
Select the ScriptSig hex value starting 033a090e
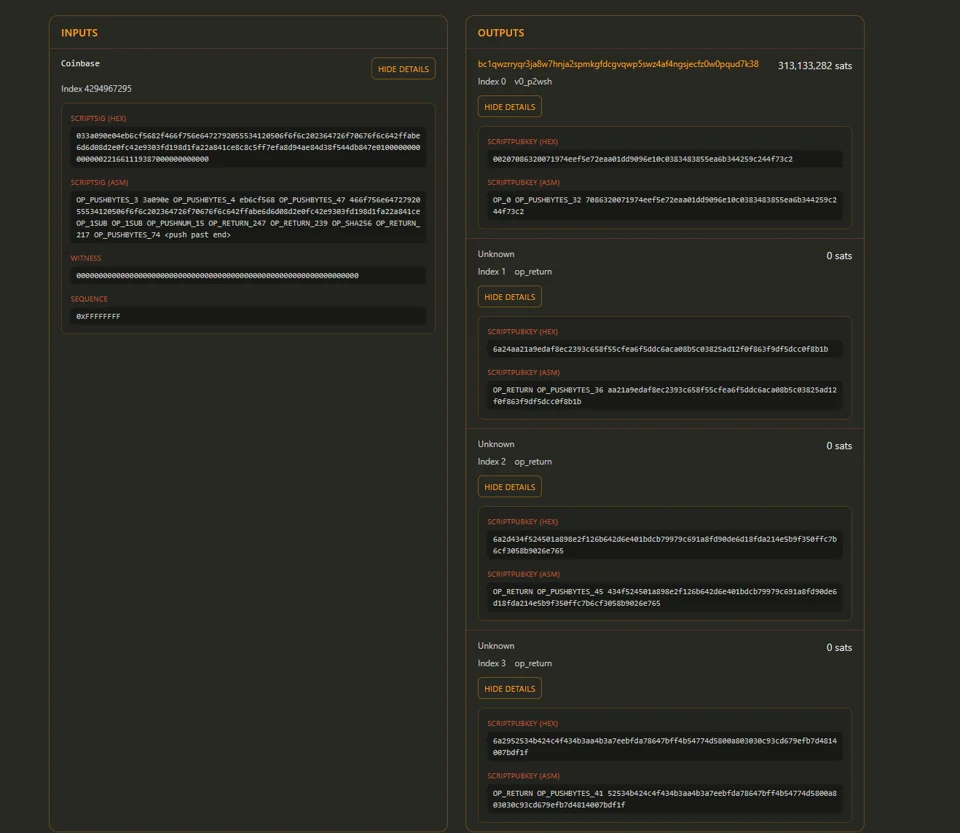(x=248, y=147)
